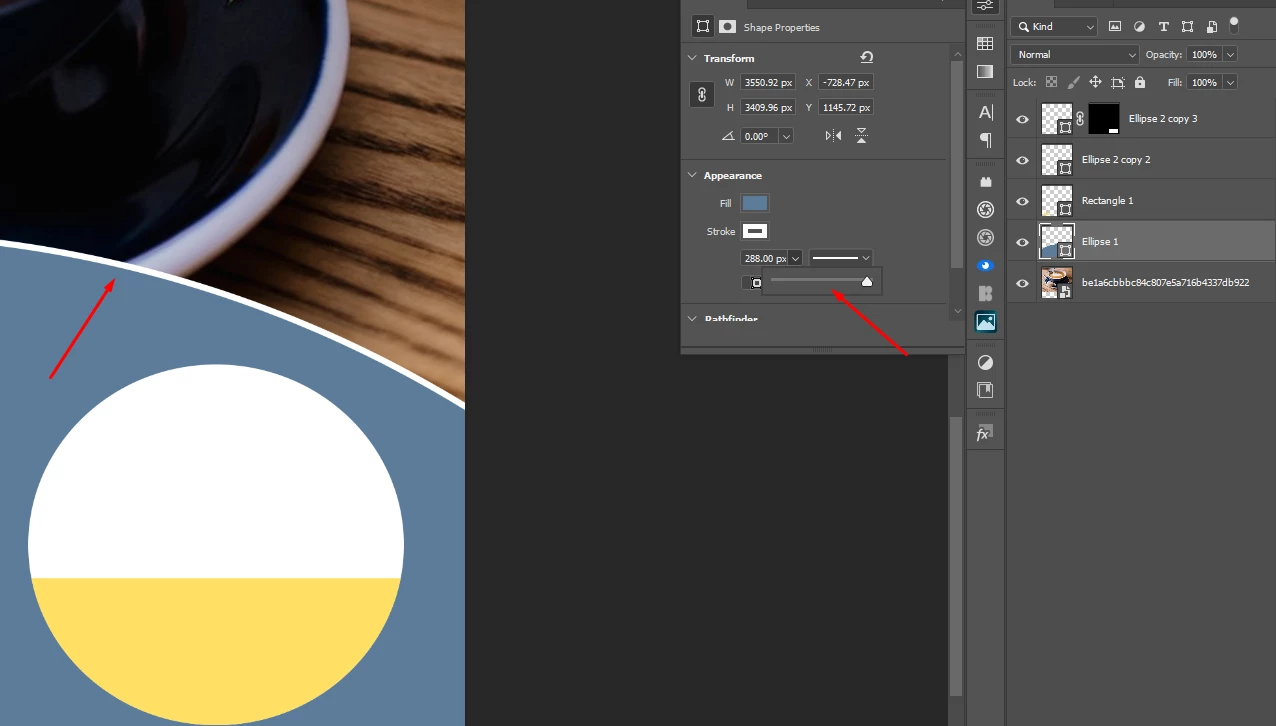Click the height H input field
This screenshot has height=726, width=1276.
[x=768, y=107]
